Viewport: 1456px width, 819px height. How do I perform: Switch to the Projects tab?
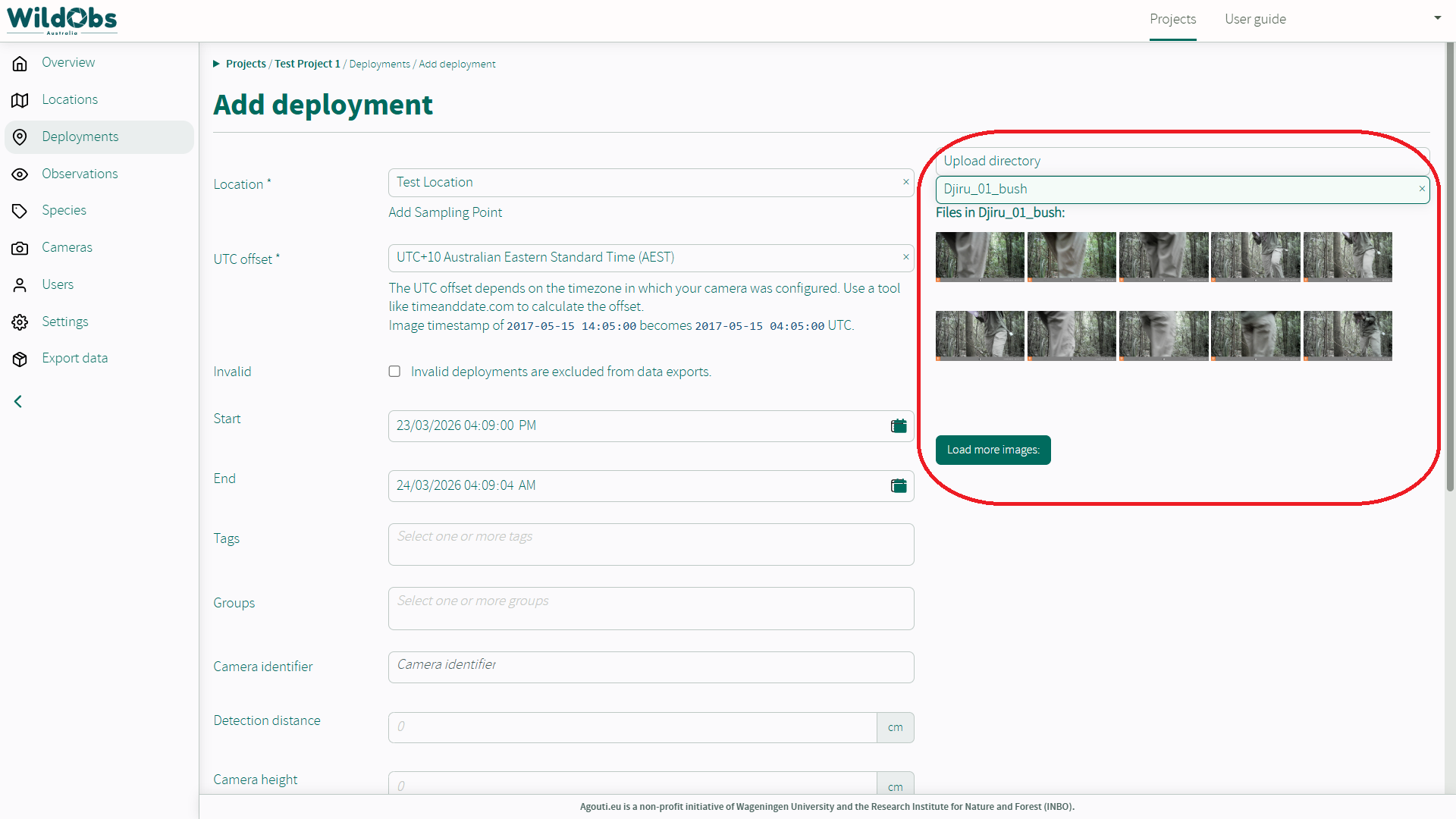1172,20
